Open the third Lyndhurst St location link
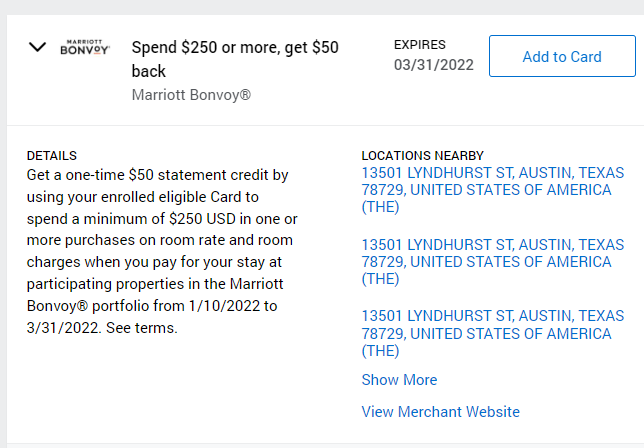644x448 pixels. pos(492,333)
